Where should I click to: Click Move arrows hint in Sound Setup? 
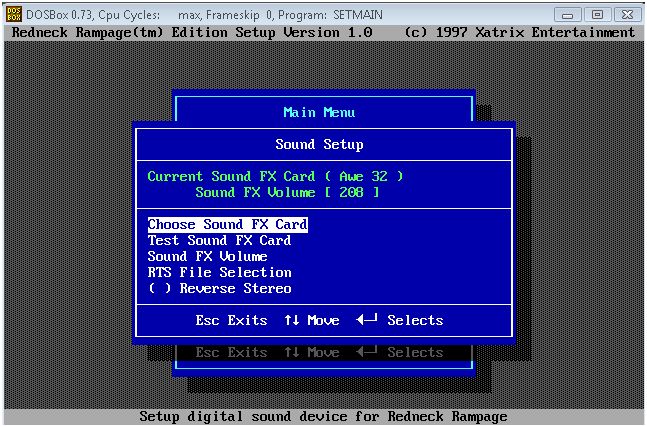pyautogui.click(x=312, y=321)
